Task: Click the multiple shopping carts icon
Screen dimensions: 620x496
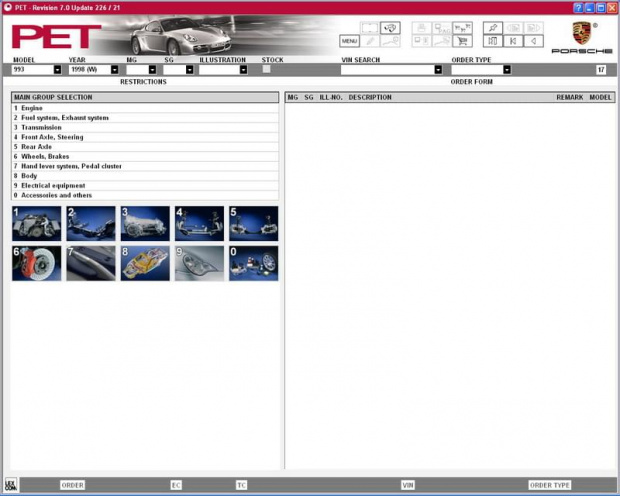Action: (462, 28)
